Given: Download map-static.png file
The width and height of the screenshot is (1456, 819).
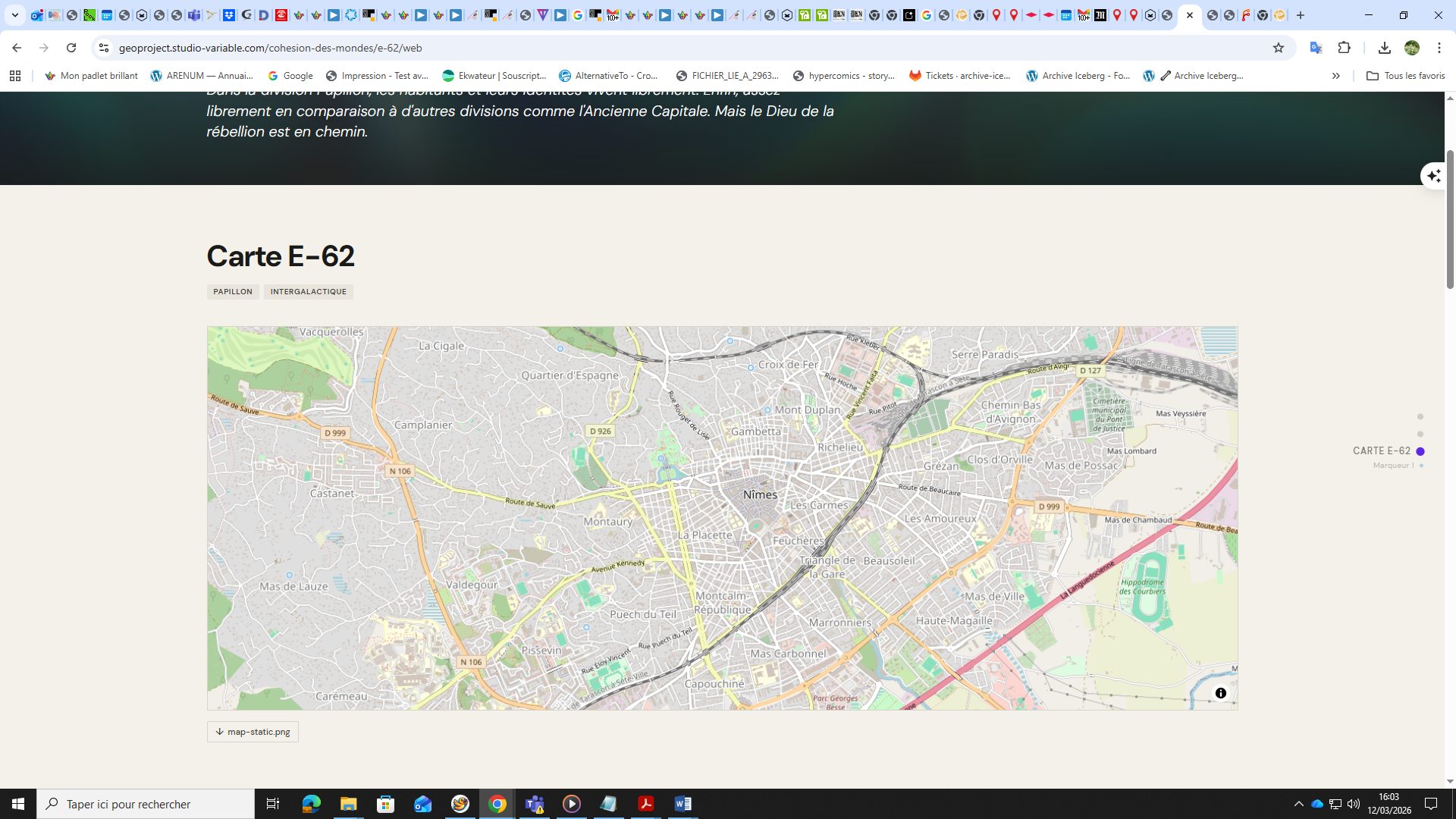Looking at the screenshot, I should pyautogui.click(x=253, y=732).
